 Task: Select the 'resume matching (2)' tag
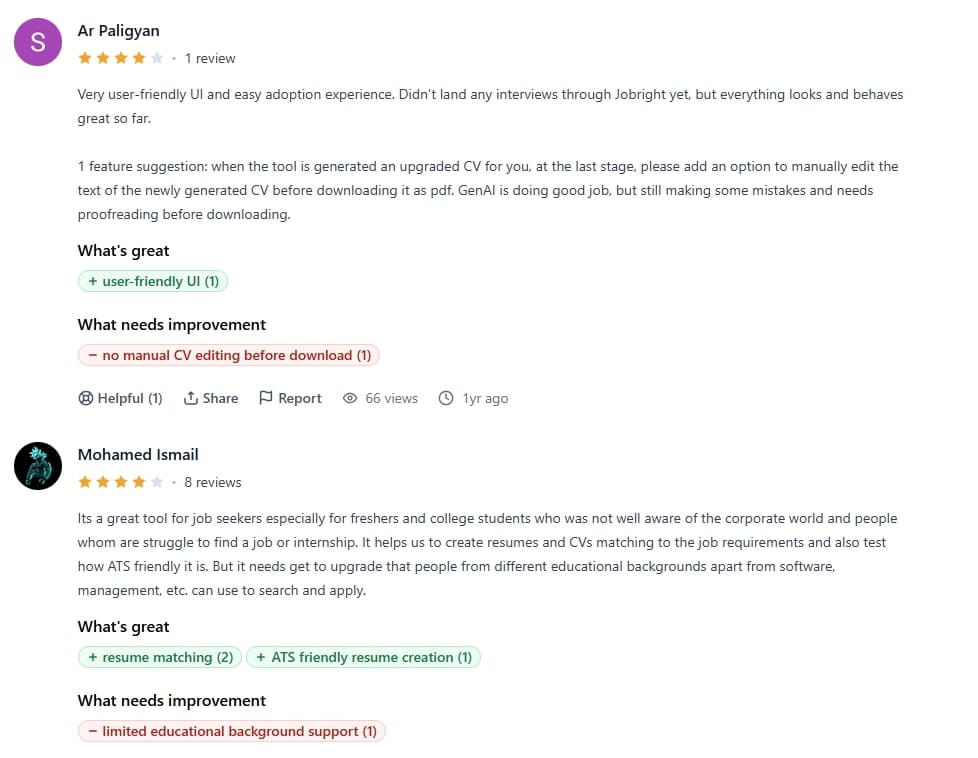click(x=160, y=657)
